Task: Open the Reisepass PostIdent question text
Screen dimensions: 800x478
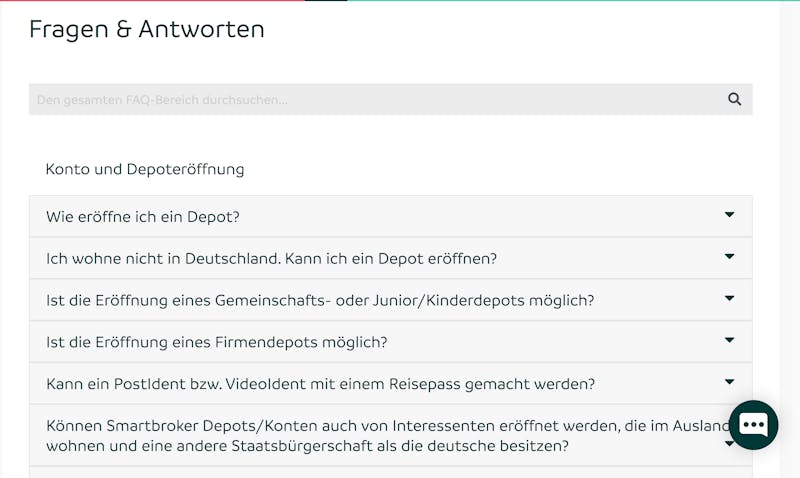Action: [x=320, y=384]
